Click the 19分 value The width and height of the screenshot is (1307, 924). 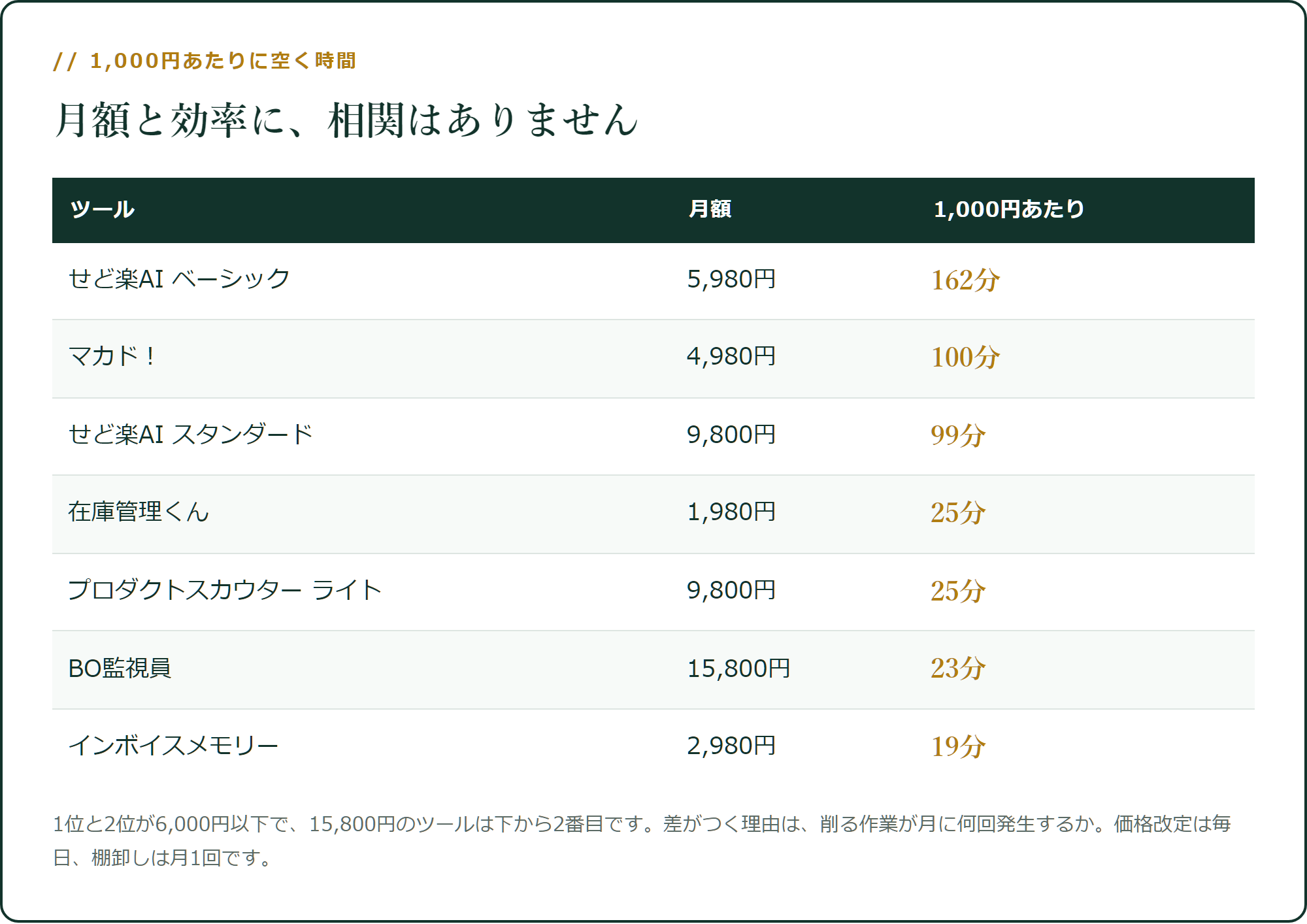[958, 746]
